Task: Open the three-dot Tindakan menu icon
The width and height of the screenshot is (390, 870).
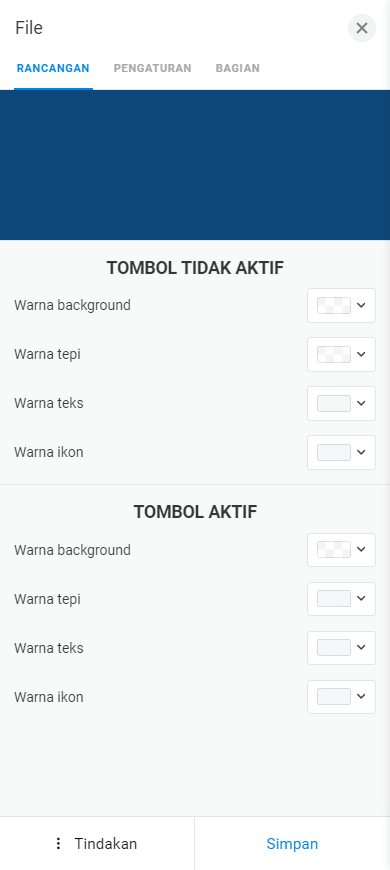Action: (58, 843)
